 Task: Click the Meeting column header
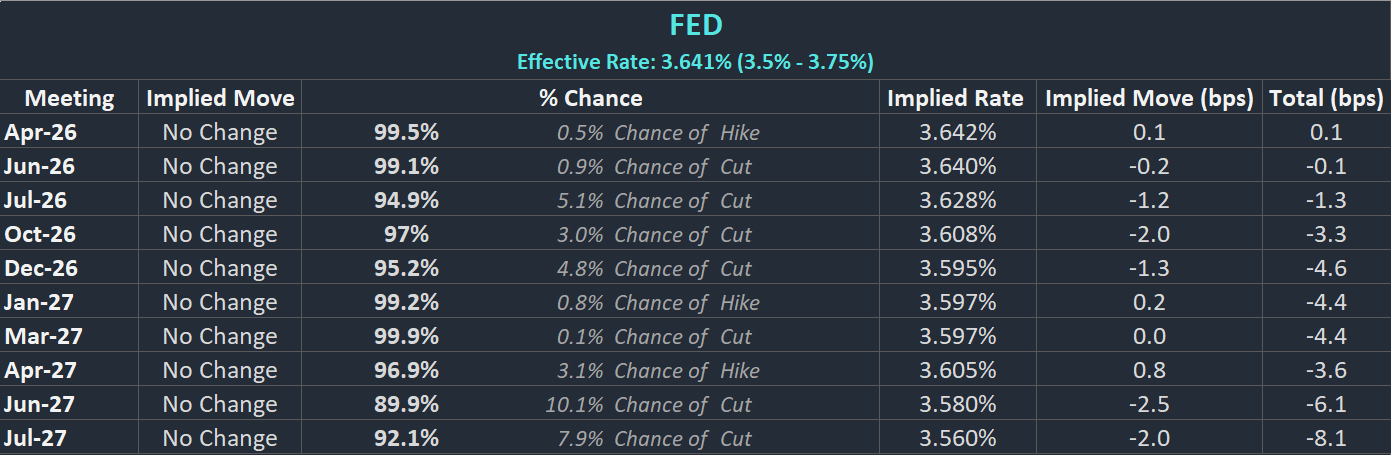pyautogui.click(x=70, y=98)
